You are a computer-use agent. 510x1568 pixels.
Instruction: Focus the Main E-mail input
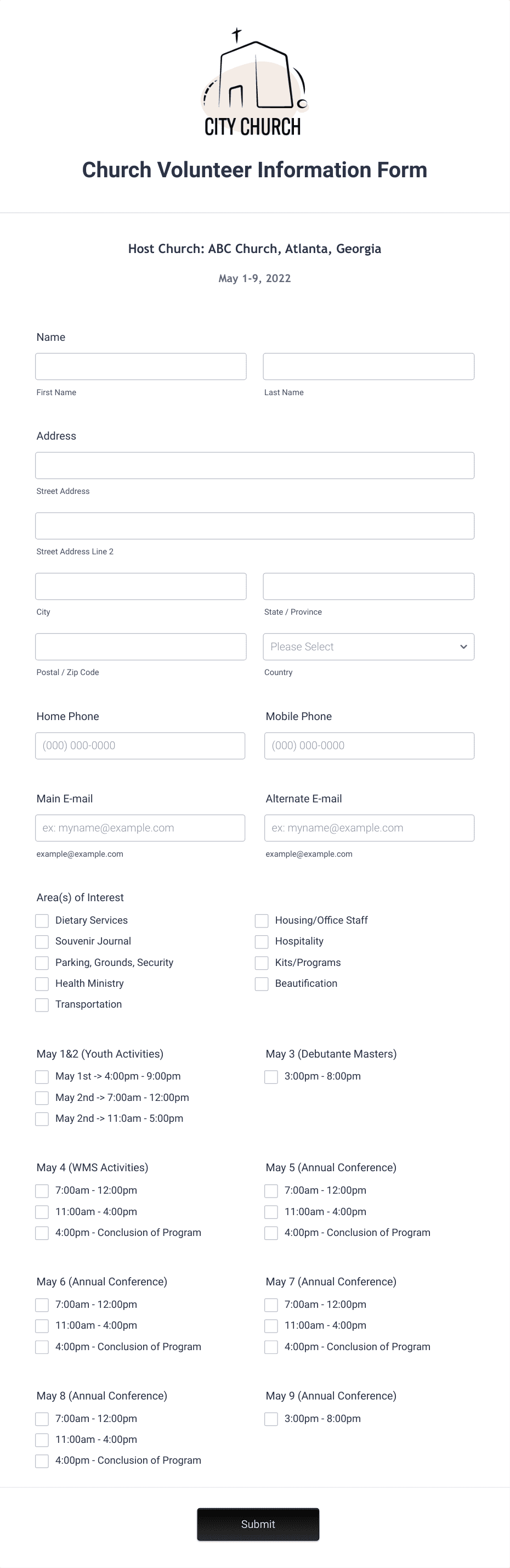click(x=140, y=828)
